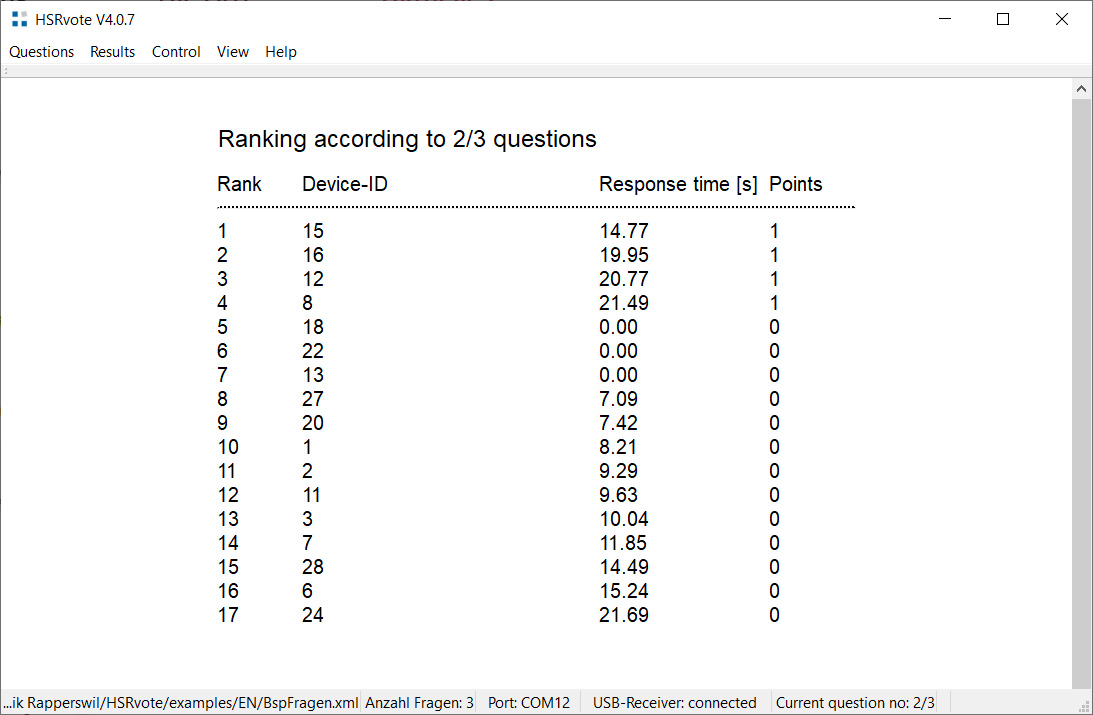Click the BspFragen.xml file path in status bar
Image resolution: width=1093 pixels, height=715 pixels.
click(180, 702)
